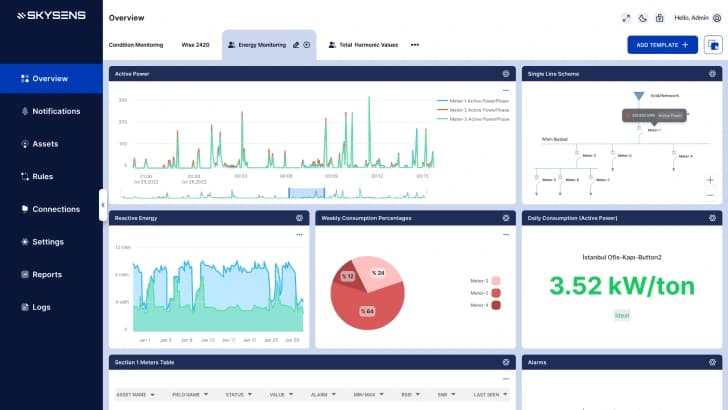Expand the ASSET NAME column dropdown

click(x=152, y=394)
